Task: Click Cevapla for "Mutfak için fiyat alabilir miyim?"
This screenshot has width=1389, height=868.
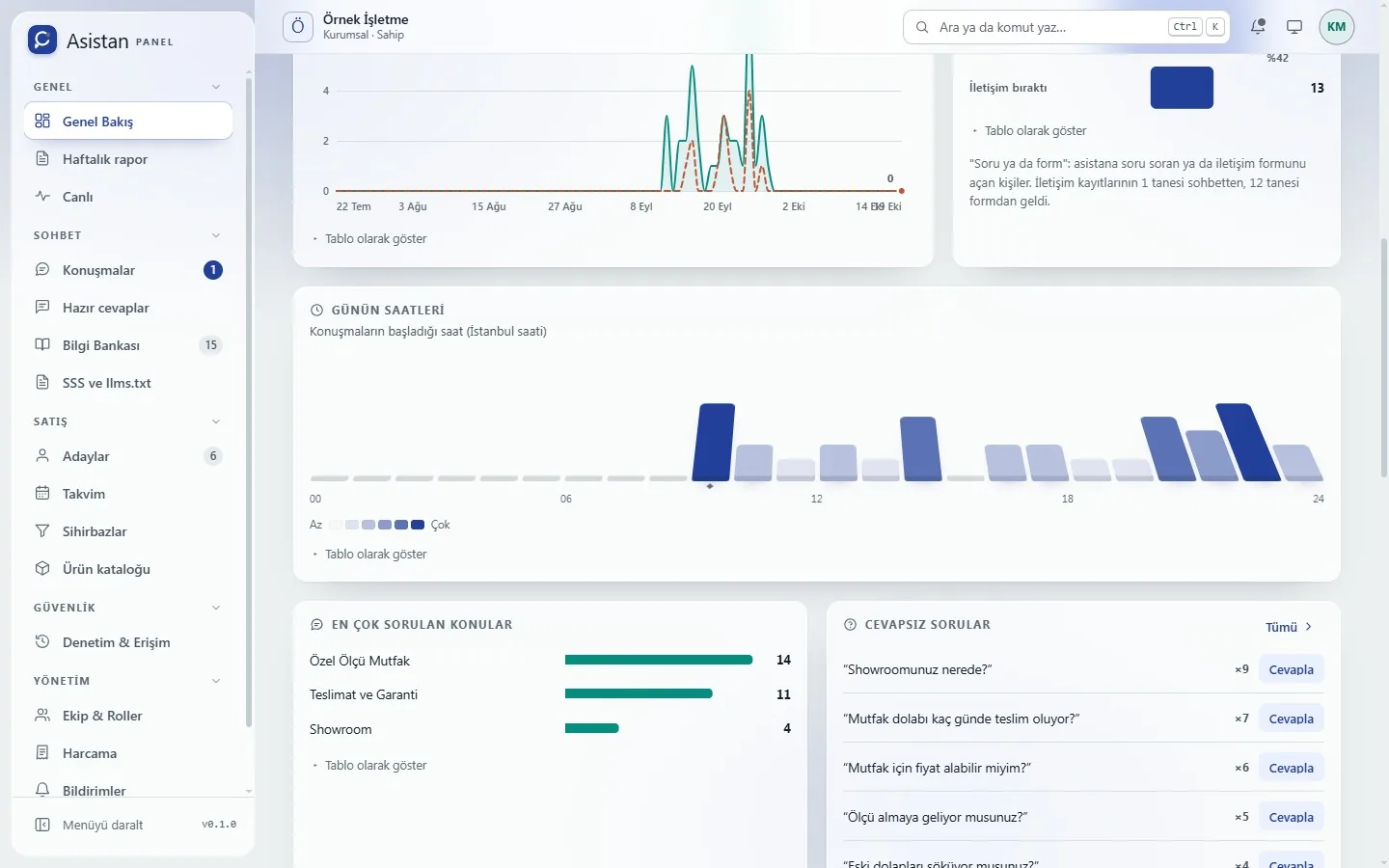Action: pyautogui.click(x=1292, y=768)
